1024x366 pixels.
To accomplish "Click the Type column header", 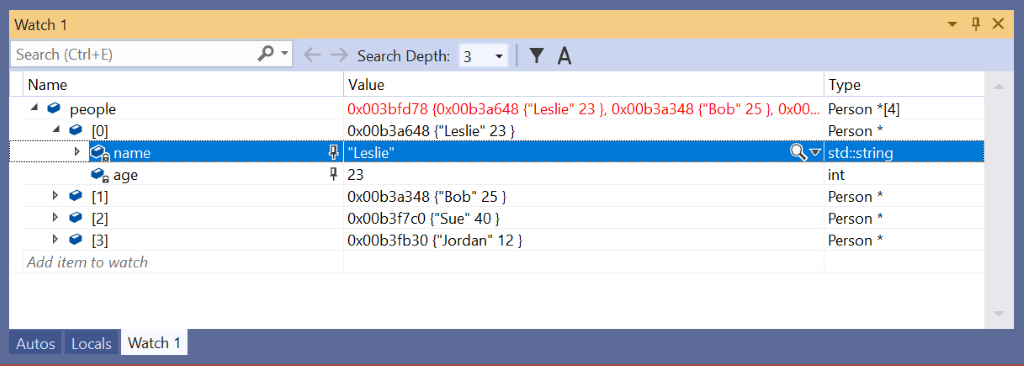I will pos(904,84).
